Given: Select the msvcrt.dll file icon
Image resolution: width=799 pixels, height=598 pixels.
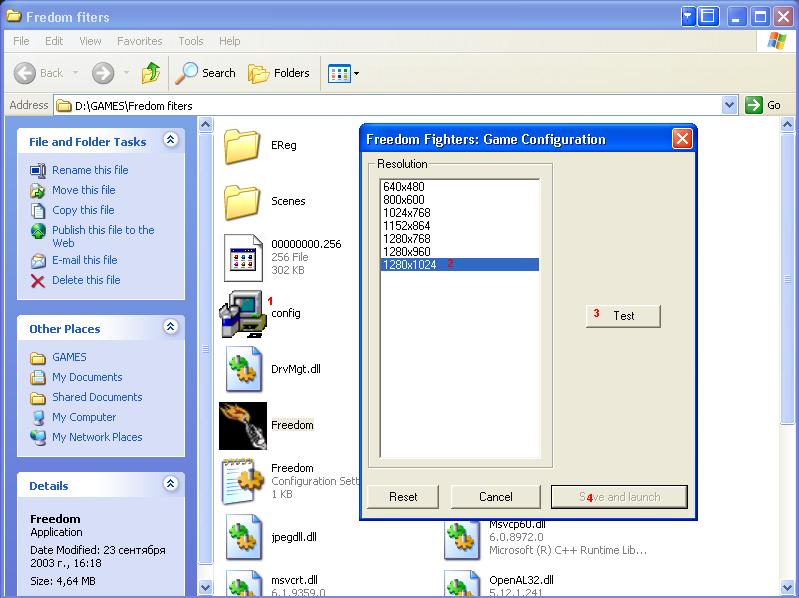Looking at the screenshot, I should point(243,583).
